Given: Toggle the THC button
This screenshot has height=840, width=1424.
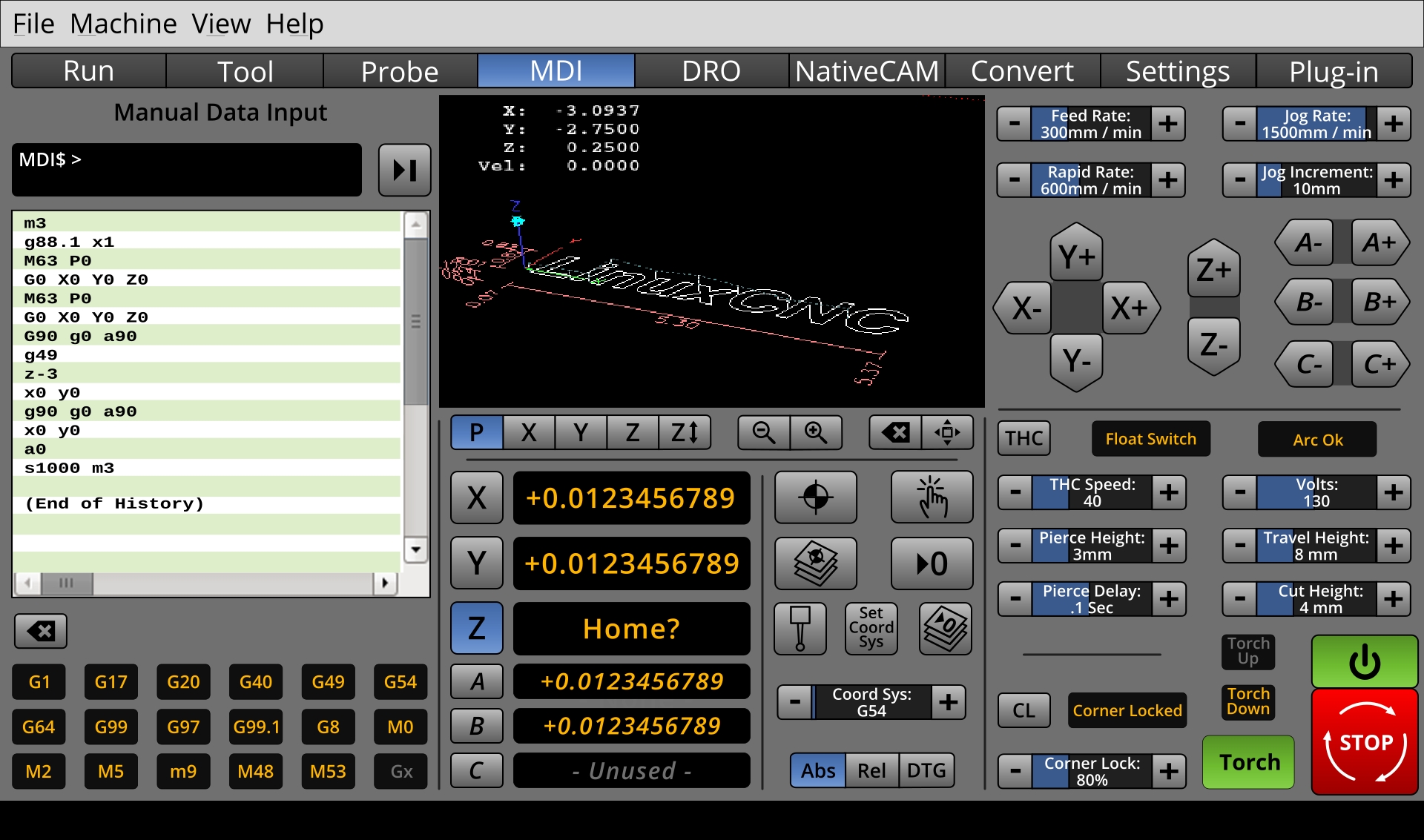Looking at the screenshot, I should click(1023, 438).
